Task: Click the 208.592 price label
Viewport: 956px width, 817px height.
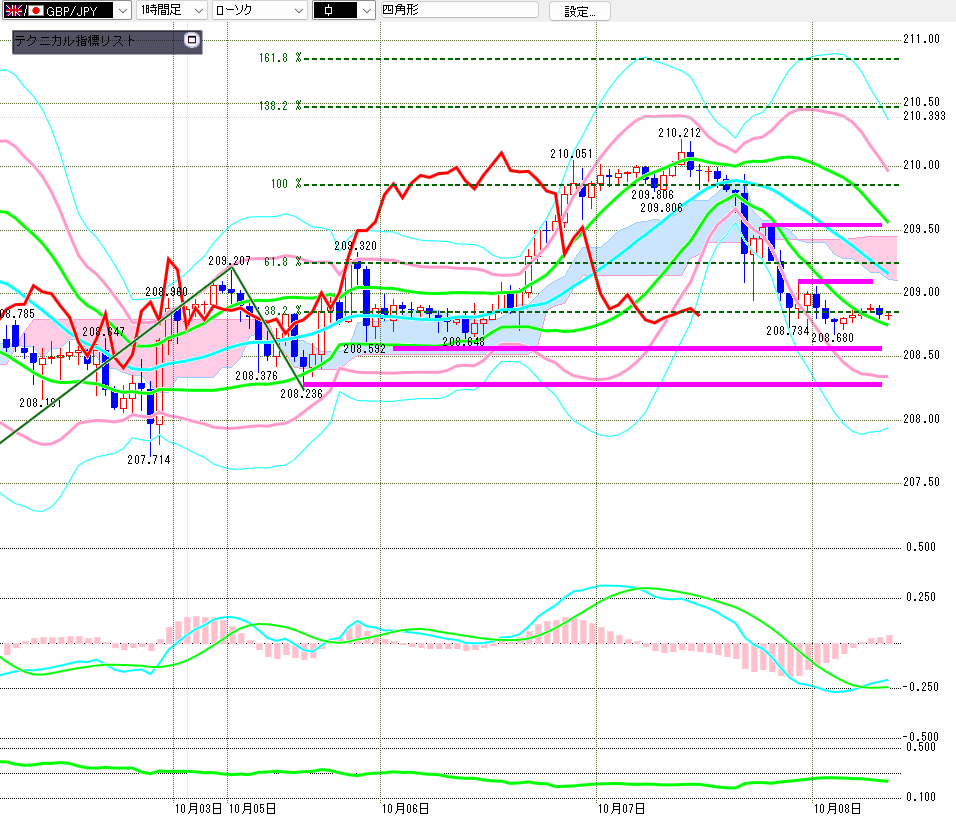Action: [365, 349]
